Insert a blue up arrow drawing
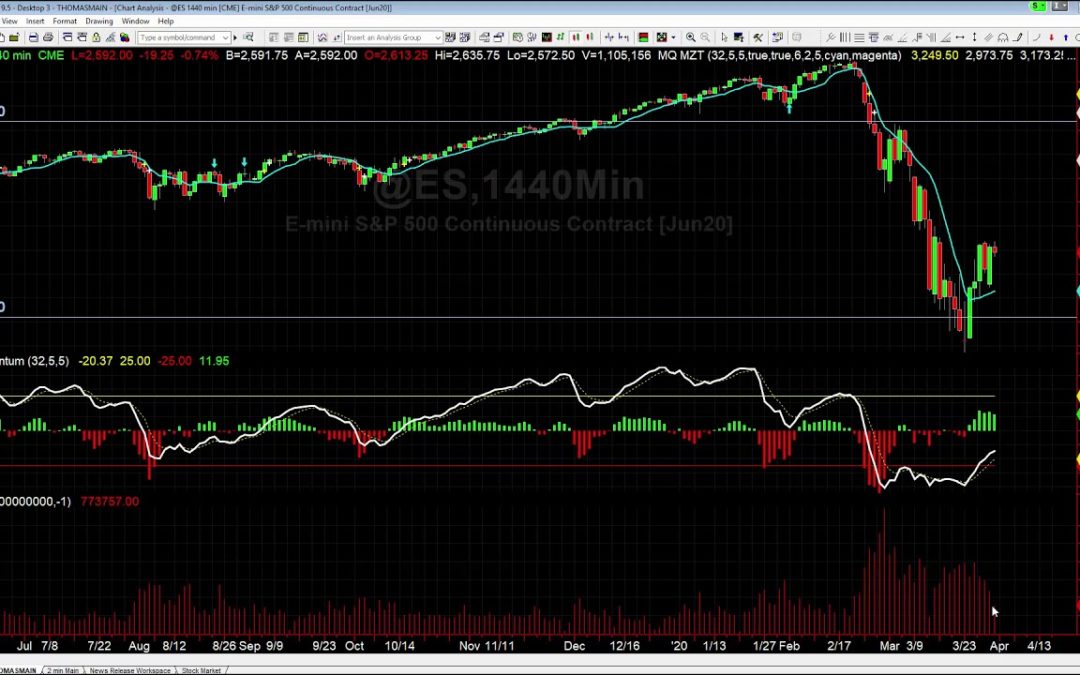 [x=1066, y=37]
